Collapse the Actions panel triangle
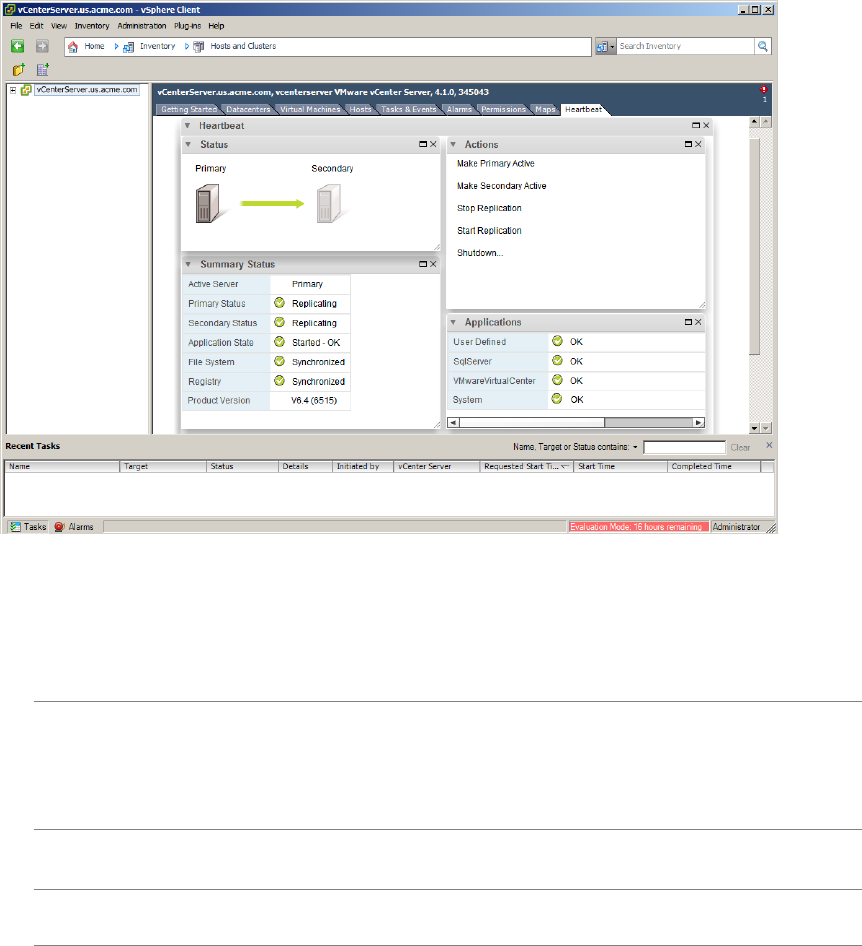 coord(453,144)
